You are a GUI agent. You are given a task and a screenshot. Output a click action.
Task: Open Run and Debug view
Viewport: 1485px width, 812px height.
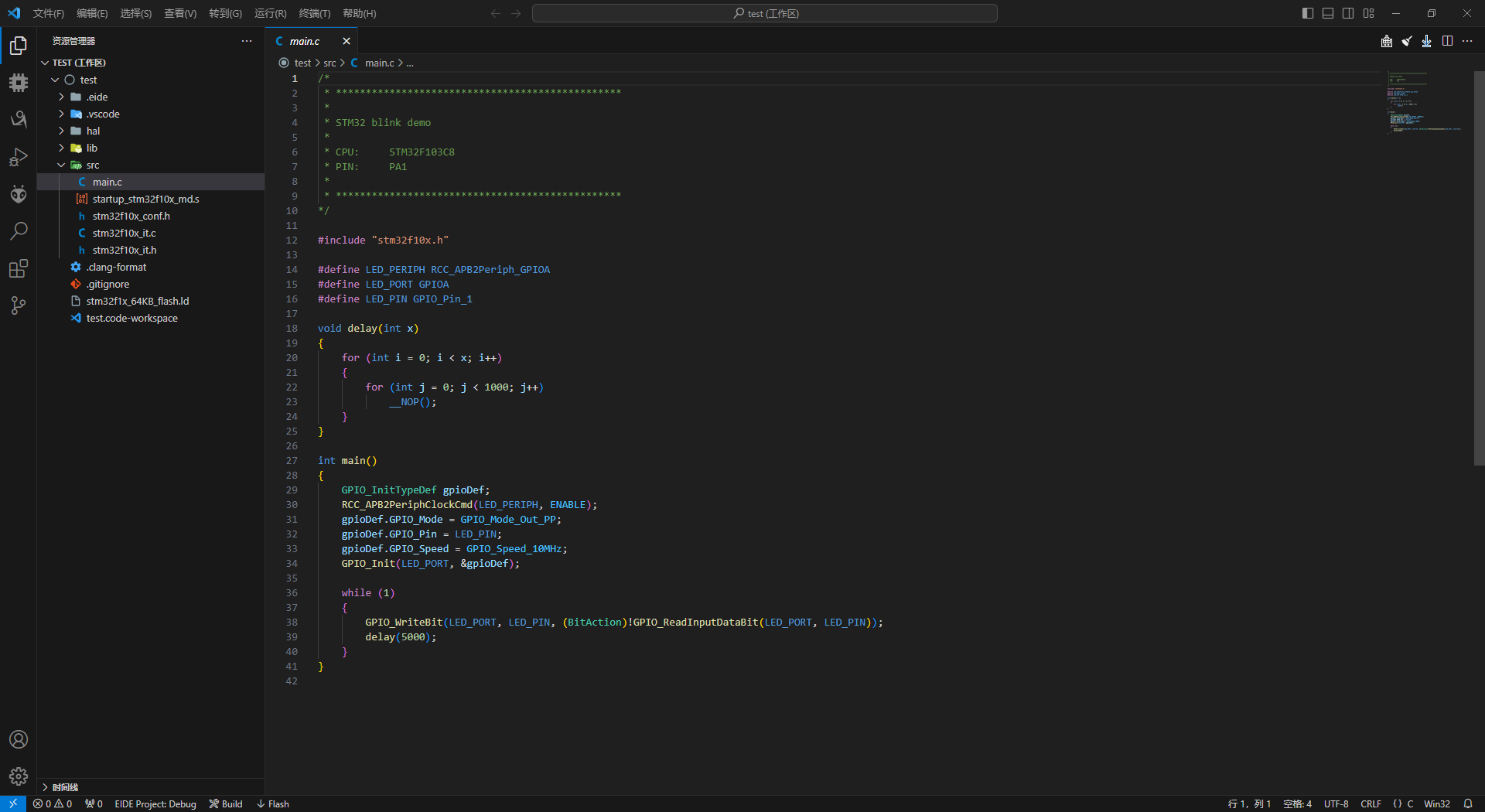tap(19, 157)
